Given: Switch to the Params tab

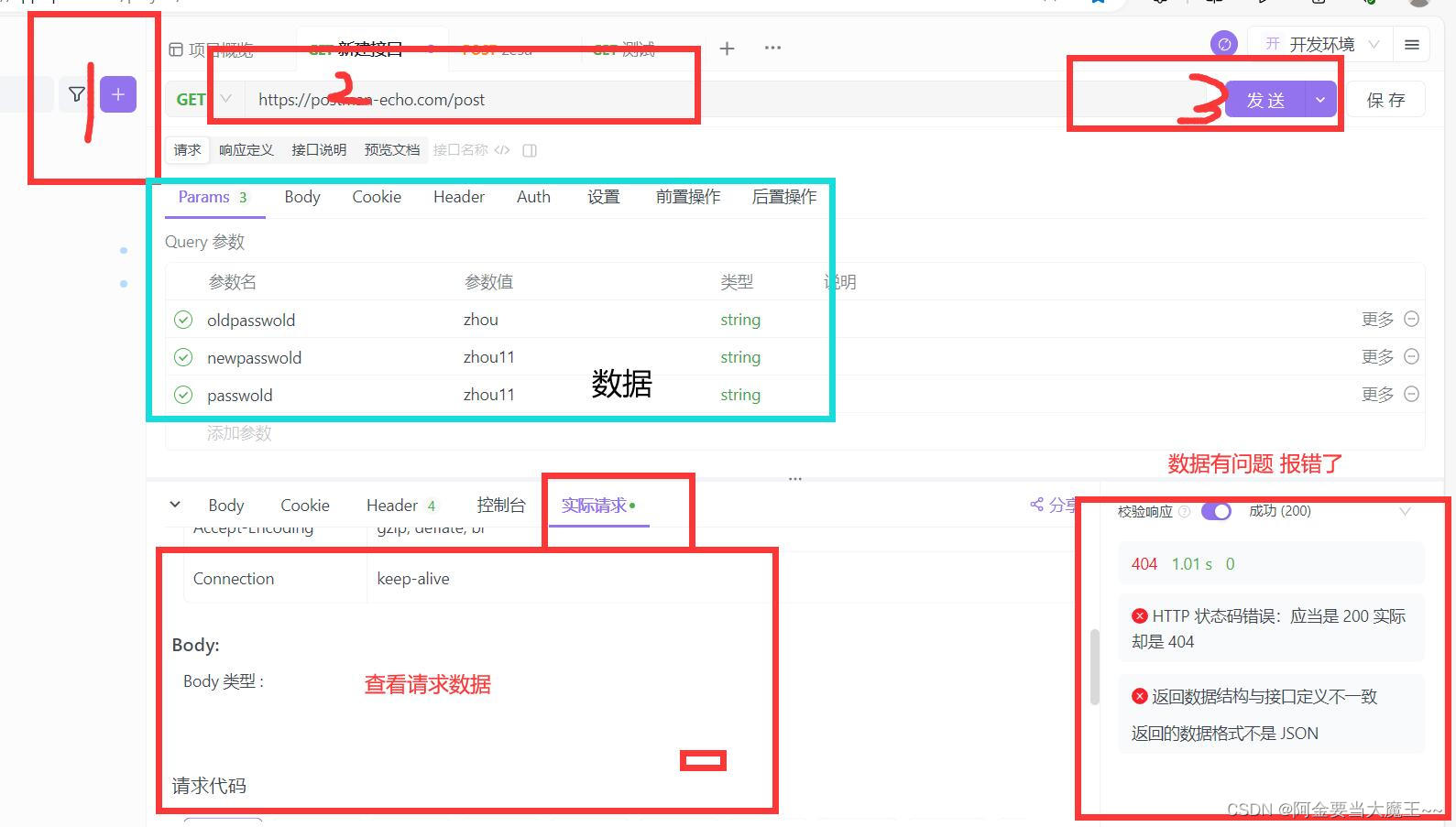Looking at the screenshot, I should (x=213, y=197).
